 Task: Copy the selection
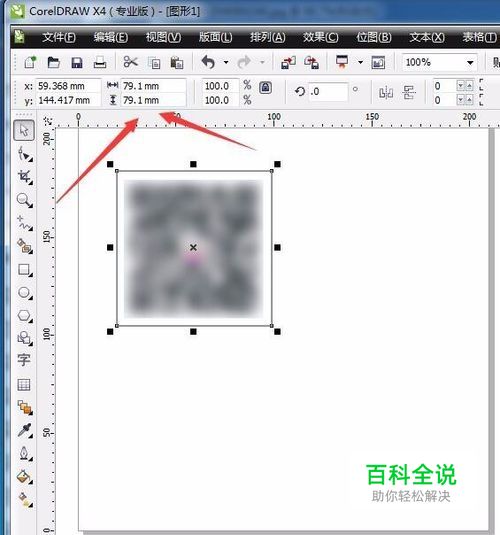155,63
